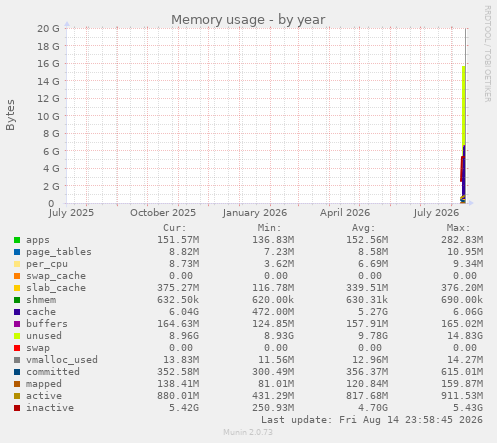Viewport: 497px width, 443px height.
Task: Click the committed max value 615.01M
Action: (x=462, y=372)
